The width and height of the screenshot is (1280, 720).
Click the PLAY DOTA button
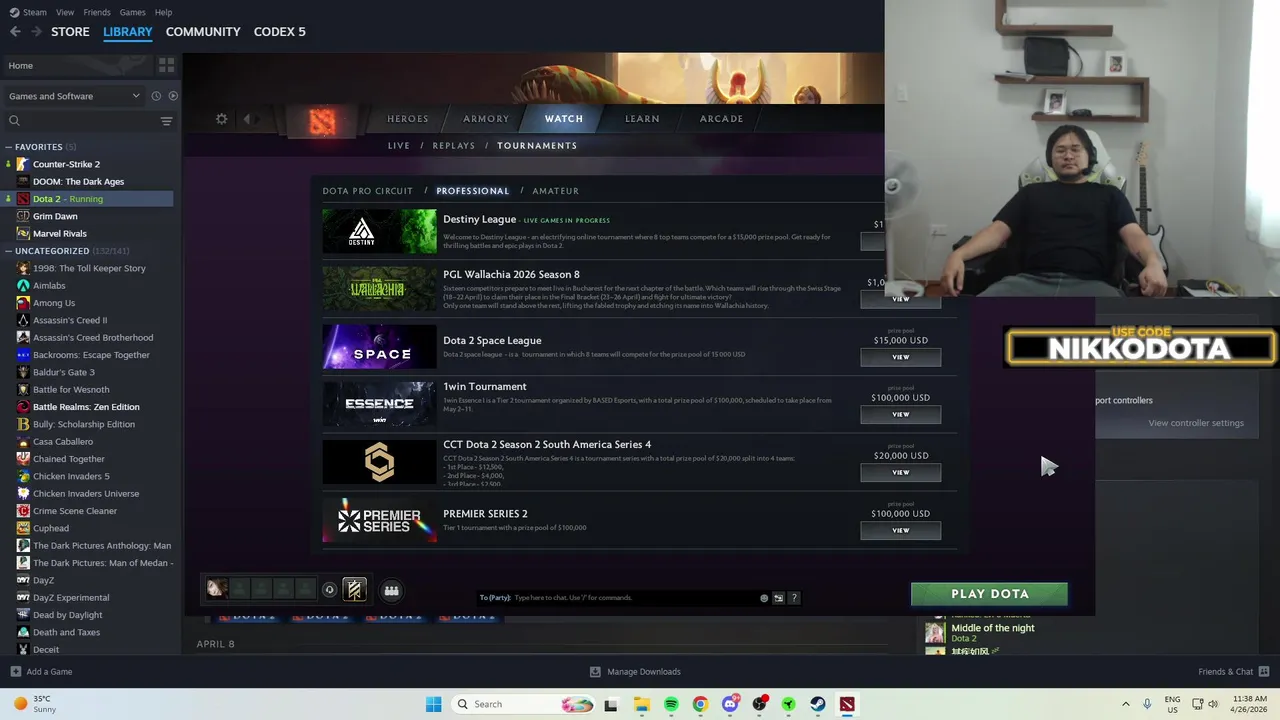point(989,594)
